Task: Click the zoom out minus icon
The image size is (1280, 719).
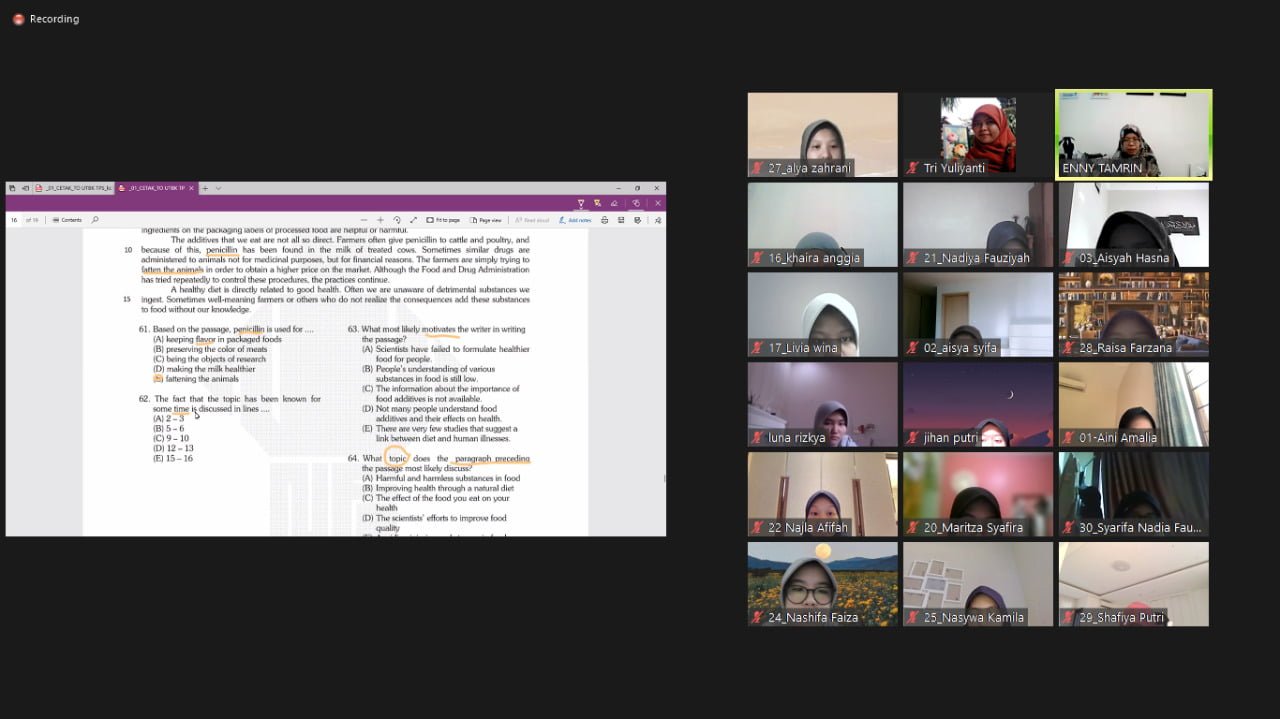Action: tap(364, 220)
